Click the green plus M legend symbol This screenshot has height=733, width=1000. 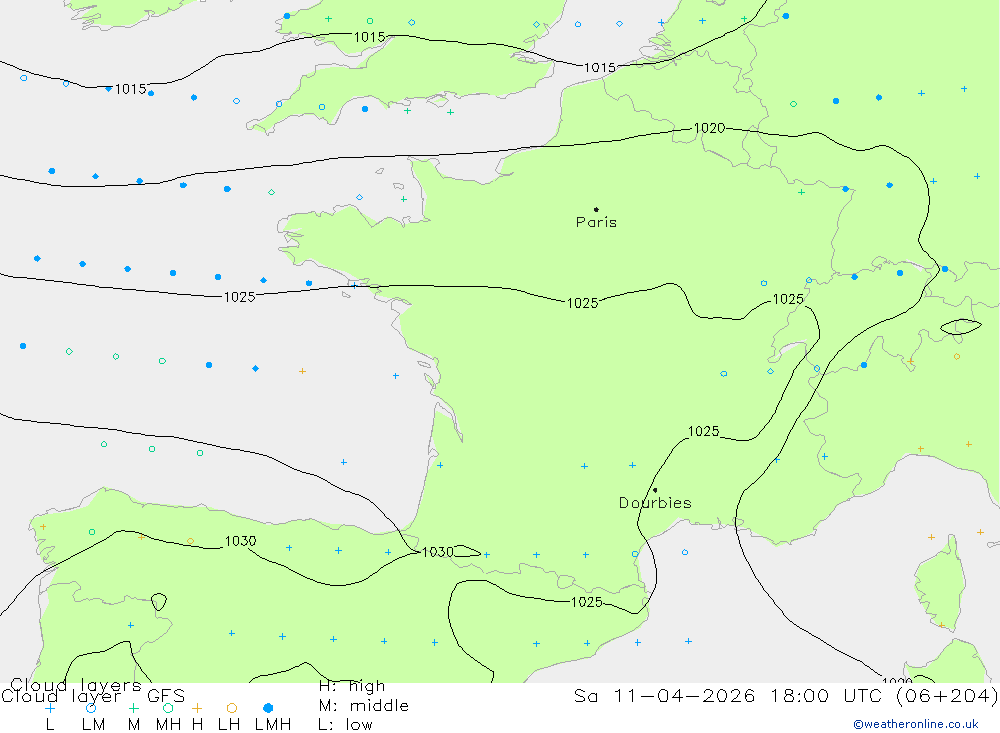[x=133, y=708]
